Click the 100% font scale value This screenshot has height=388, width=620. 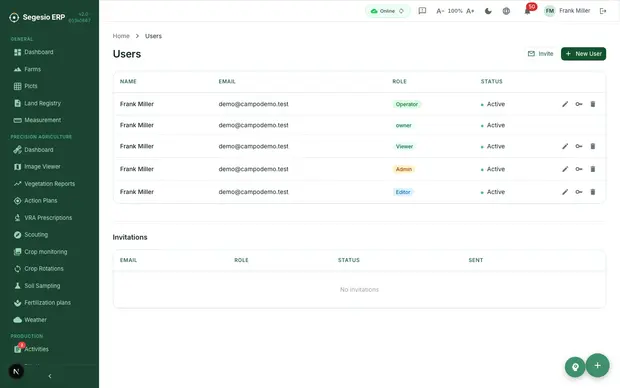click(455, 11)
